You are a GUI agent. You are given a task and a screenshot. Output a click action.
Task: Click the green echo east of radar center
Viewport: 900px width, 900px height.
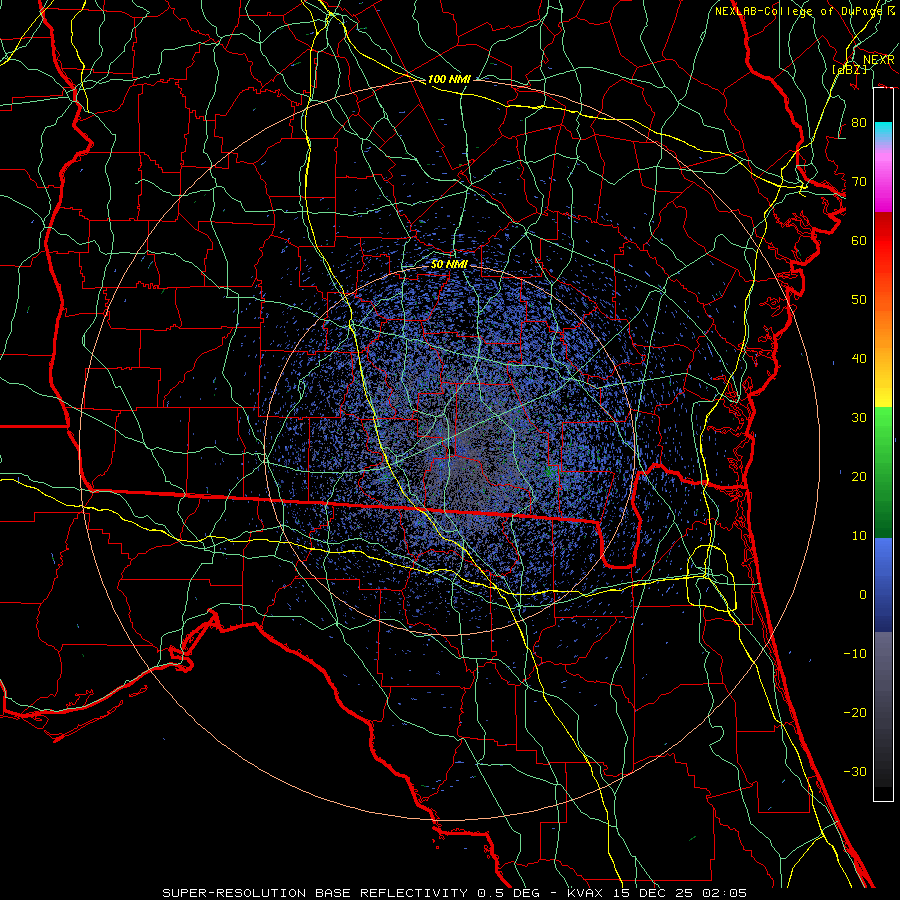click(x=550, y=471)
